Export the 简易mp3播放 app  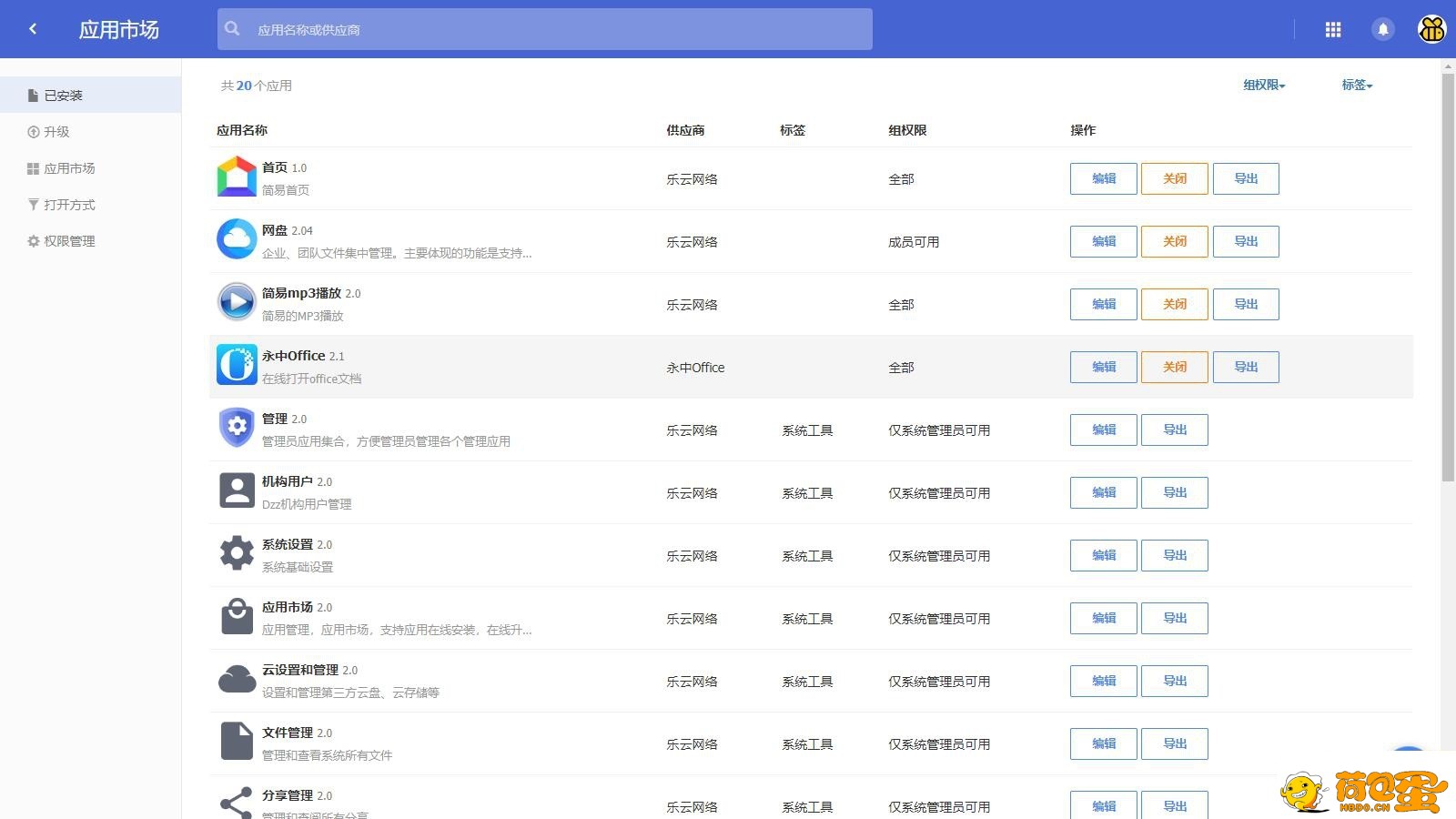pos(1245,304)
